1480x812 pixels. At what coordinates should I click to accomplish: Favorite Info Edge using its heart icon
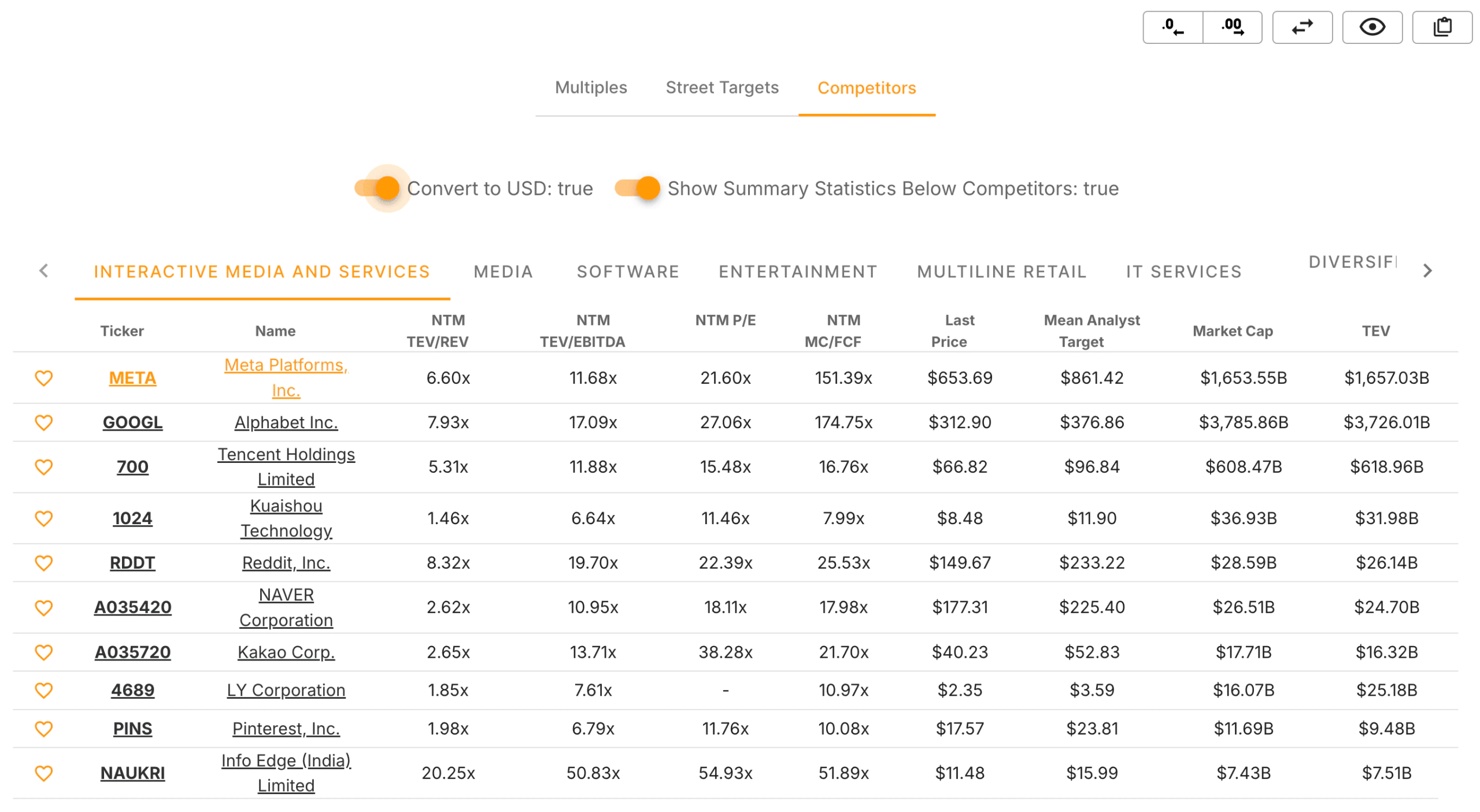(44, 773)
